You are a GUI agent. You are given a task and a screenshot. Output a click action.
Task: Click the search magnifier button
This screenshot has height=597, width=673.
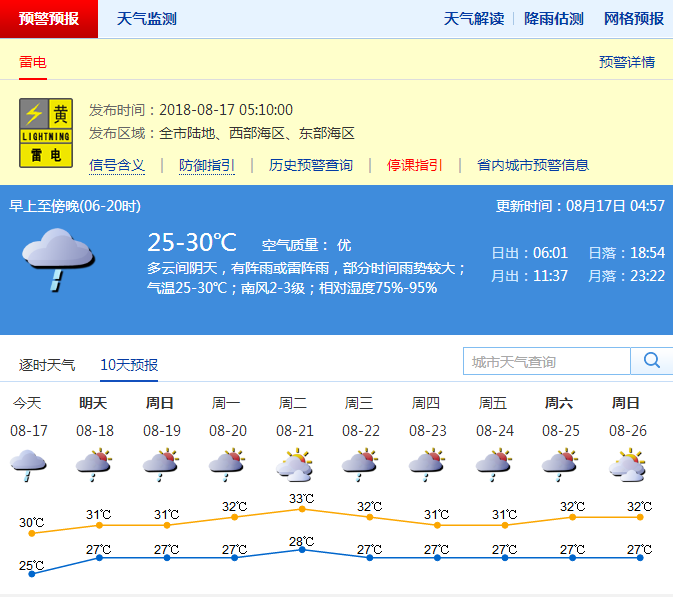[651, 361]
